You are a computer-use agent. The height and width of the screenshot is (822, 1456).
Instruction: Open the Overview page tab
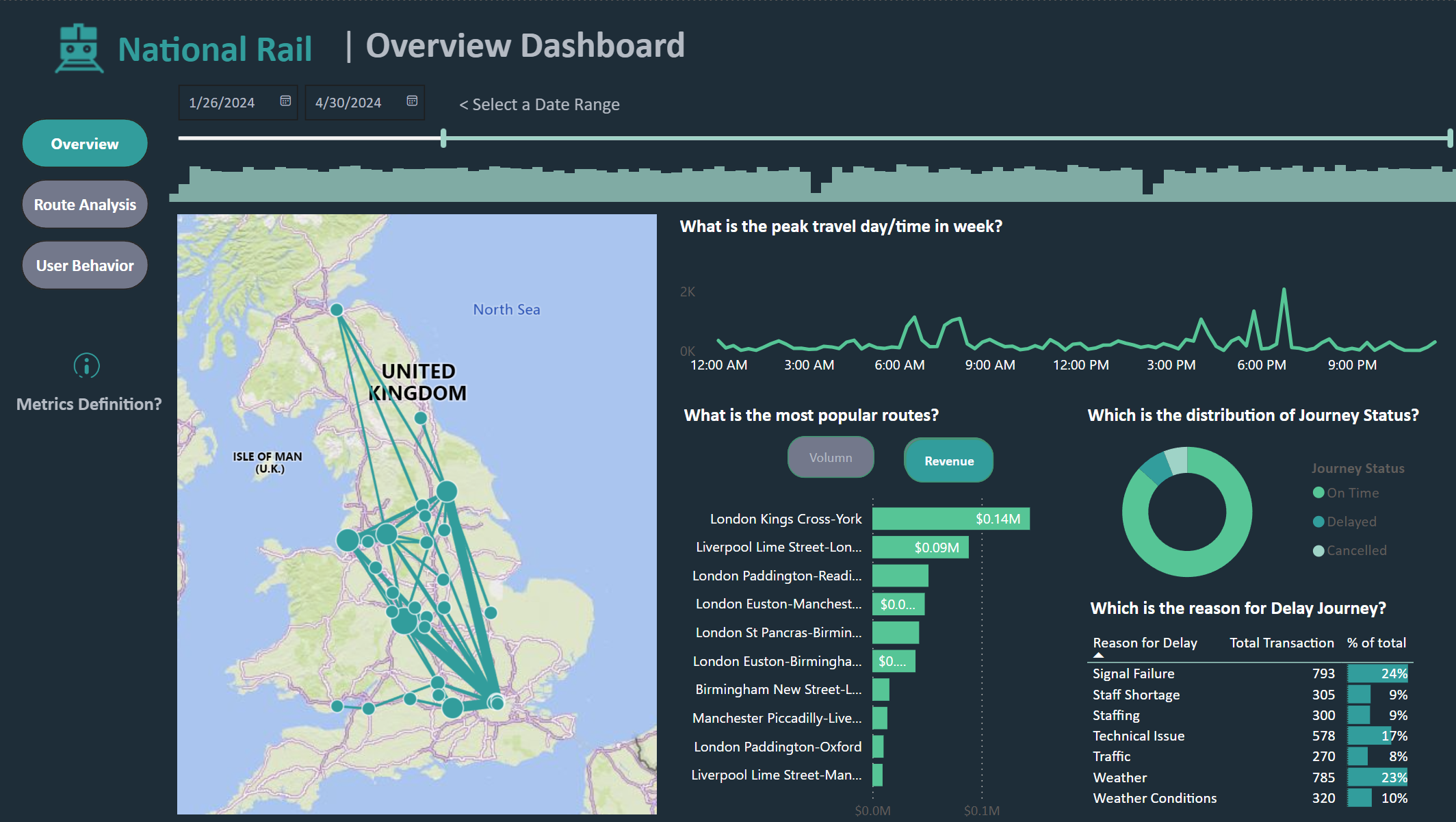85,144
